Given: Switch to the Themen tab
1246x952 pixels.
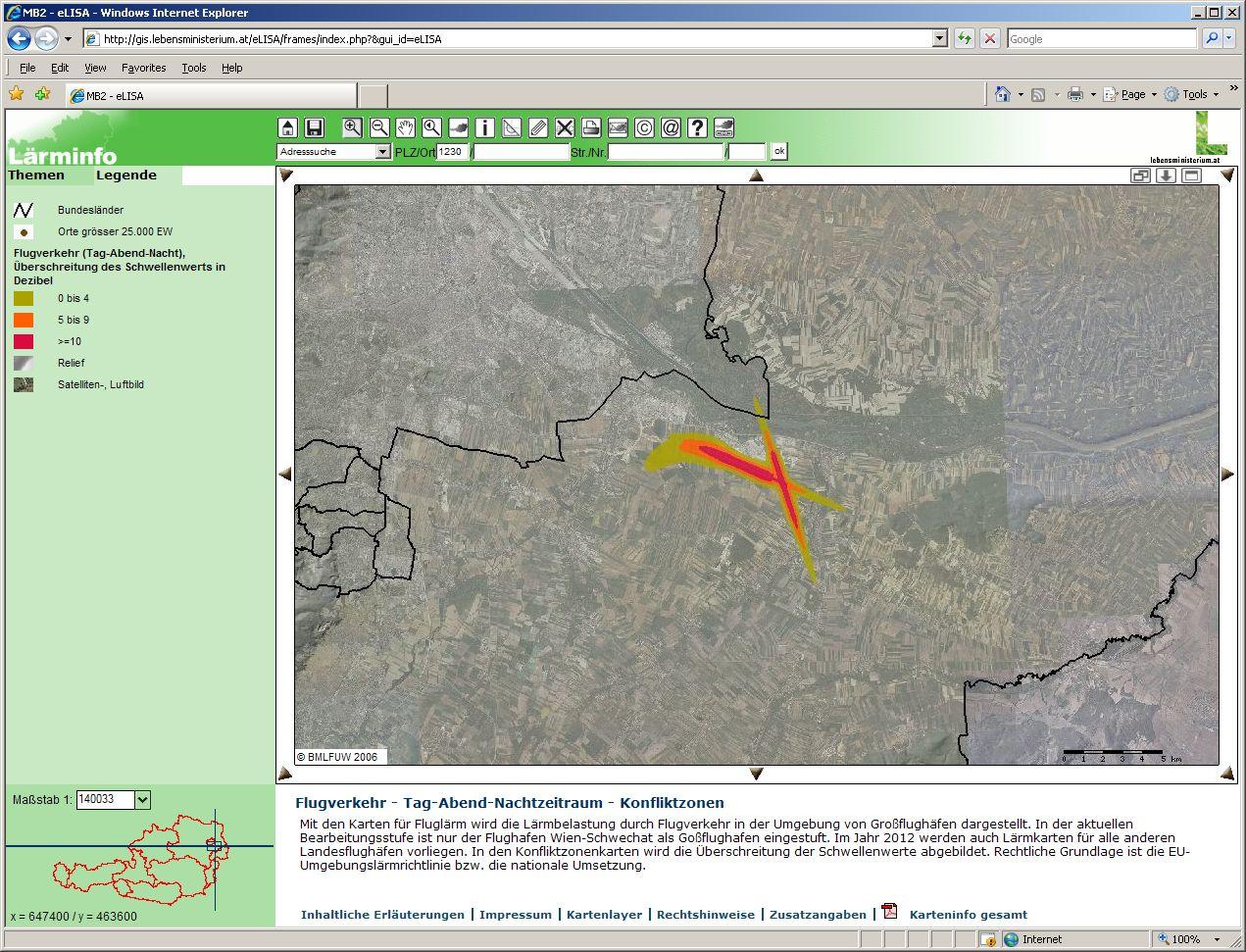Looking at the screenshot, I should 36,175.
